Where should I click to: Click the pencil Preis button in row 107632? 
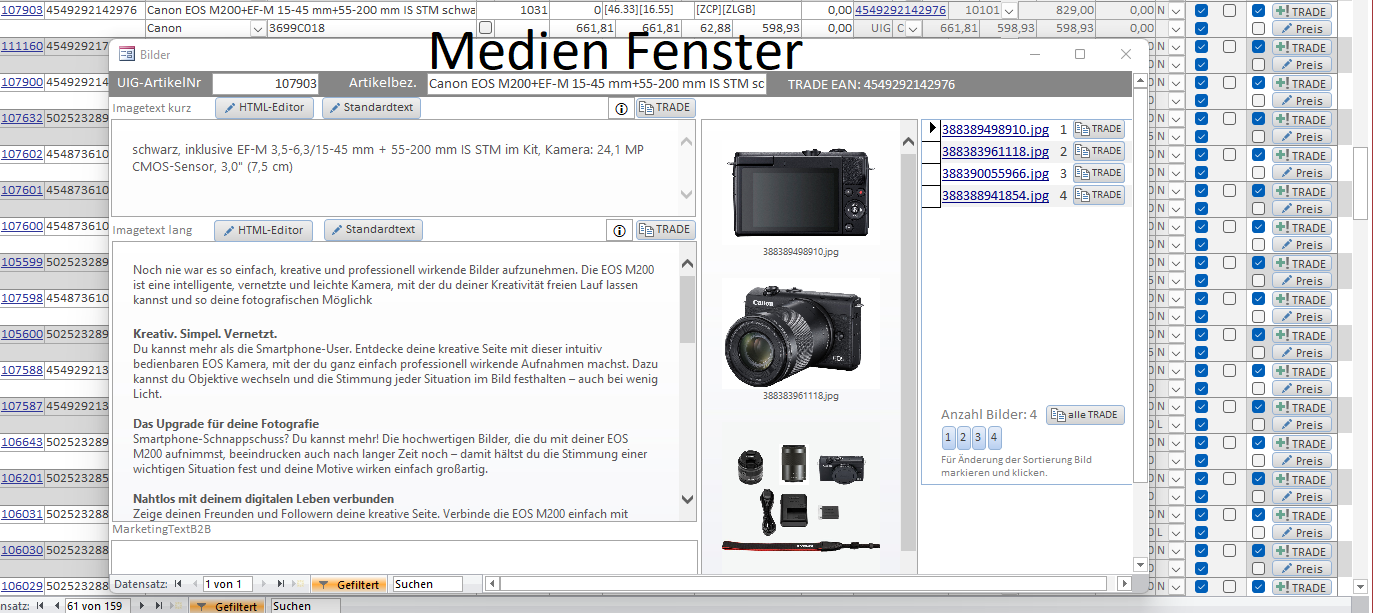[1301, 137]
